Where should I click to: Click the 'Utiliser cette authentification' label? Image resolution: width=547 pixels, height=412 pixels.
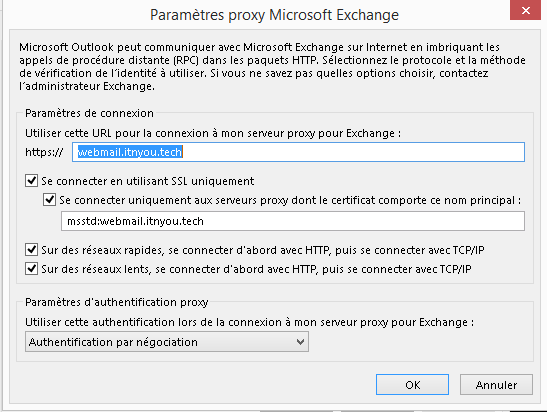249,322
